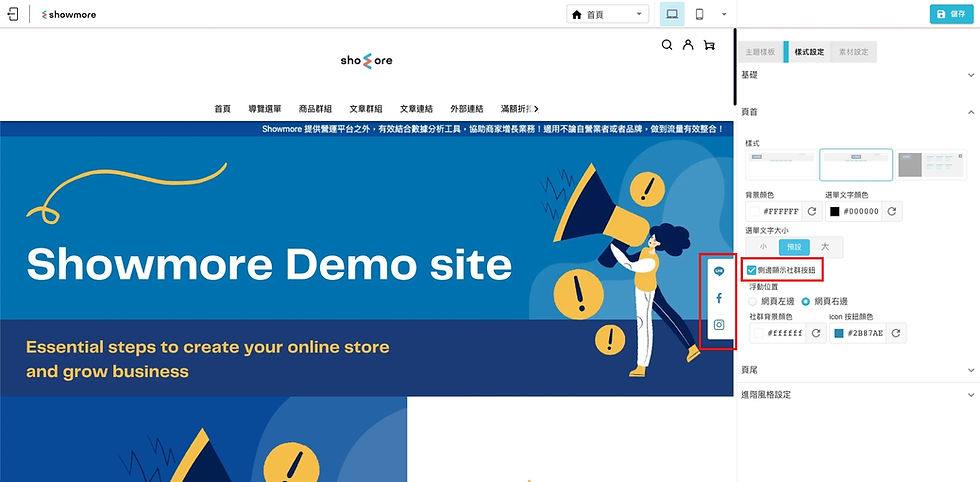Click the Showmore announcement bar text
This screenshot has width=980, height=482.
[x=493, y=129]
